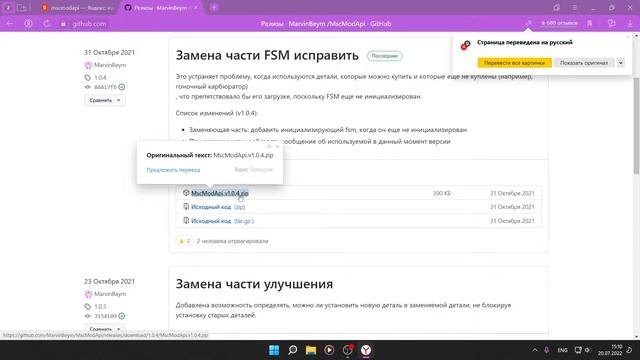Click the Latest release badge
This screenshot has width=640, height=360.
point(384,56)
